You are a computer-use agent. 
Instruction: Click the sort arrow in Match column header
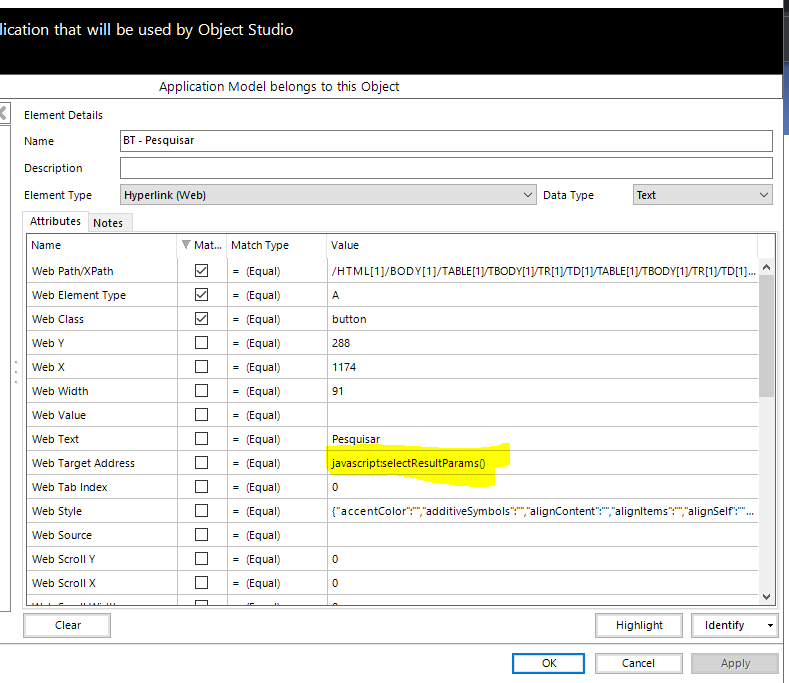(x=186, y=245)
